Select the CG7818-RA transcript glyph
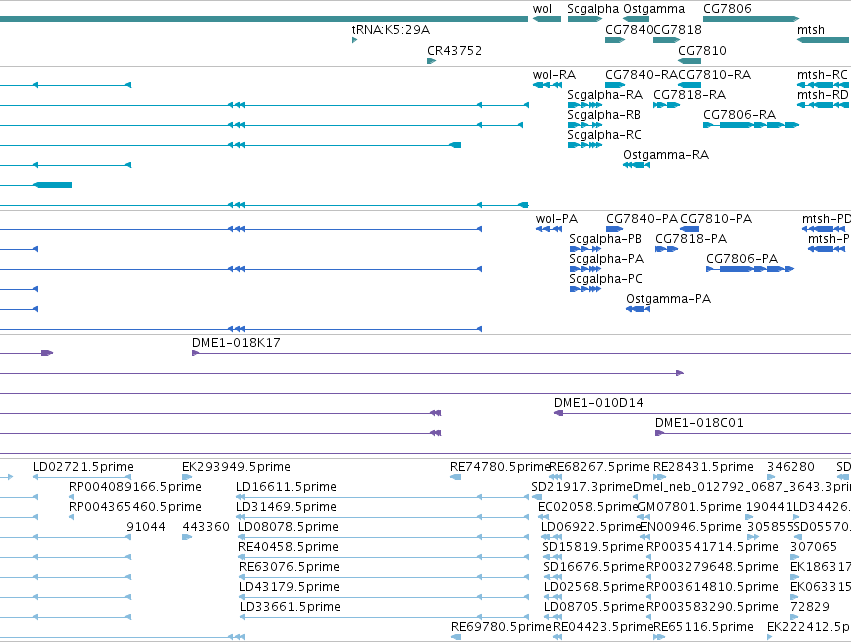Image resolution: width=851 pixels, height=642 pixels. (666, 105)
